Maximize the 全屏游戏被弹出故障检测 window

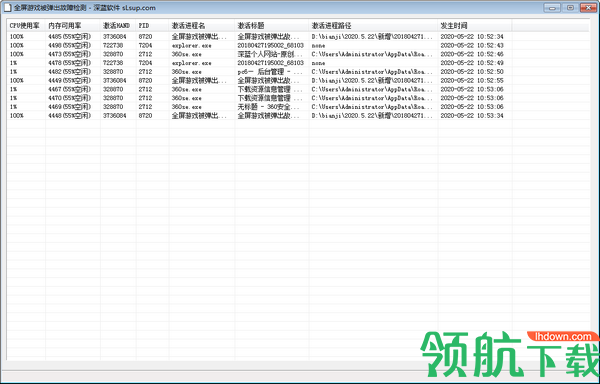(570, 7)
